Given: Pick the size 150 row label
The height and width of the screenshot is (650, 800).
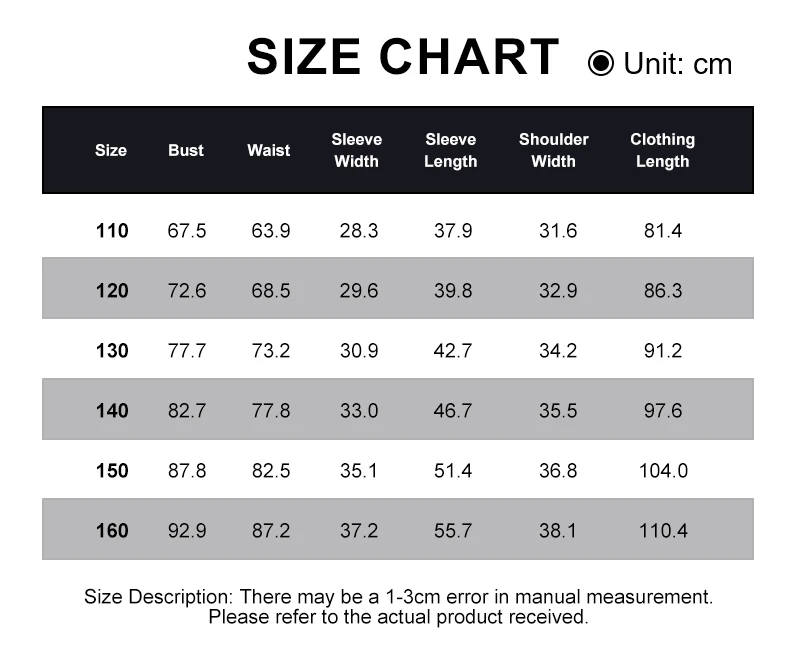Looking at the screenshot, I should 112,471.
